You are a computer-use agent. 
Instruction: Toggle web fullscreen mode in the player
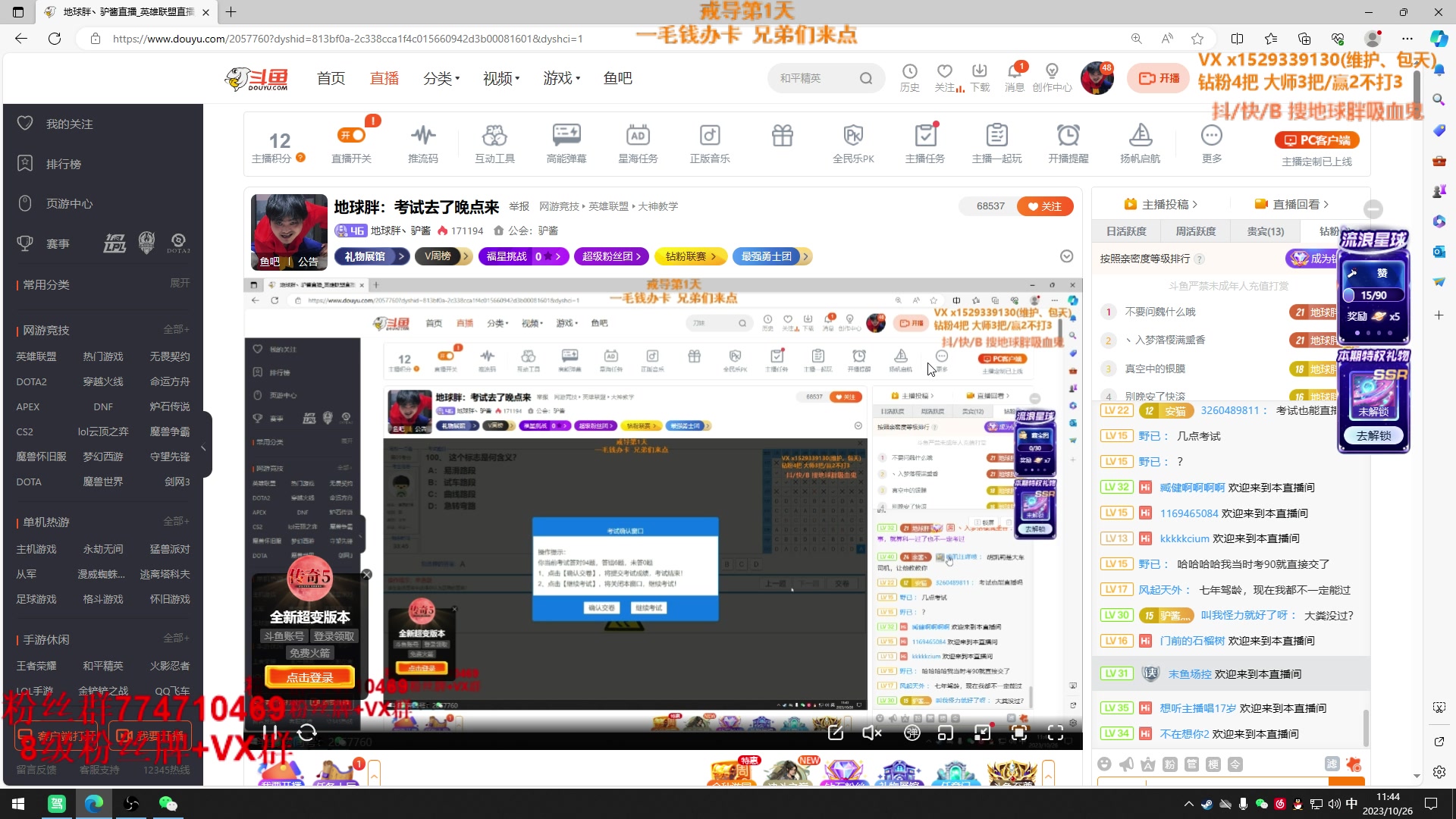point(1018,733)
